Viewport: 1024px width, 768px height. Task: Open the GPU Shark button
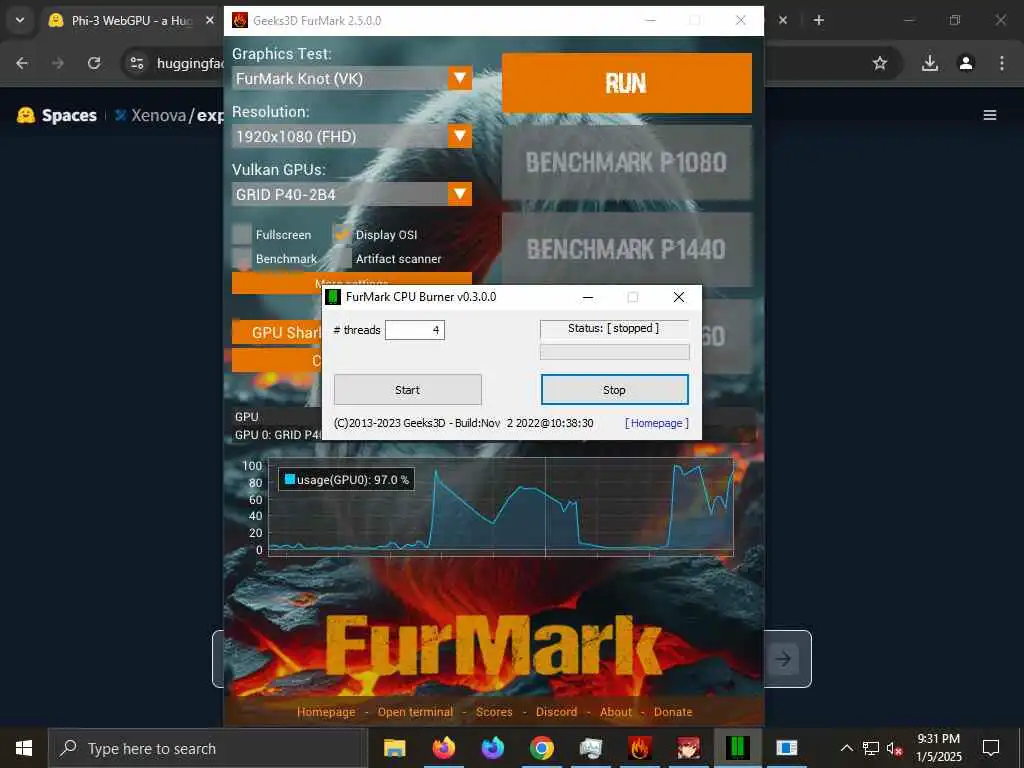point(277,332)
